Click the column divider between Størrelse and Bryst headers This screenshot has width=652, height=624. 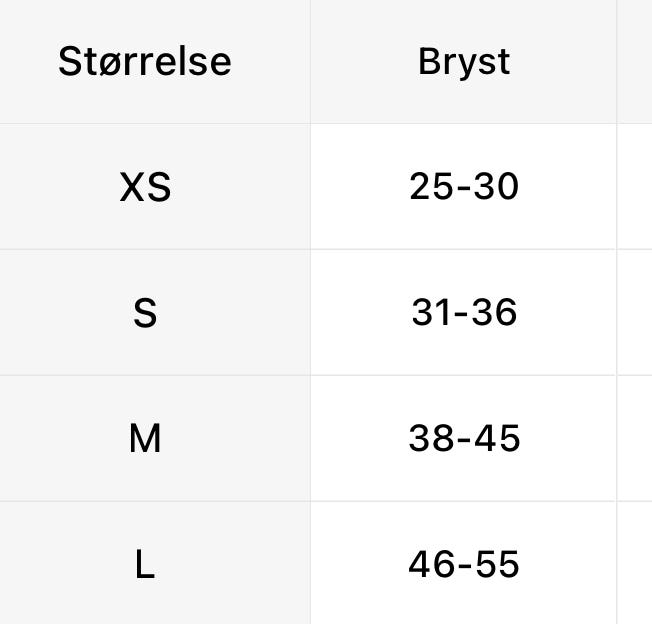[311, 62]
